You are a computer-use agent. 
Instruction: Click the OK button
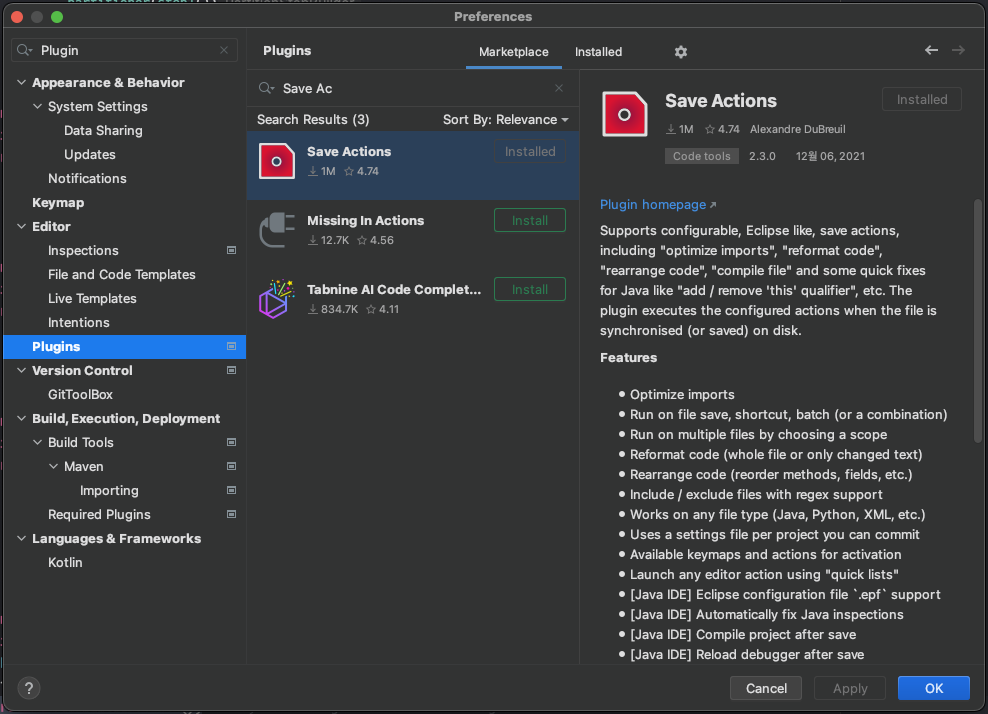(933, 688)
